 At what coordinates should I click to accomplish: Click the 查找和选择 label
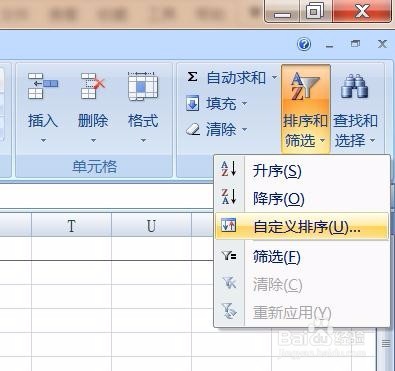click(355, 130)
